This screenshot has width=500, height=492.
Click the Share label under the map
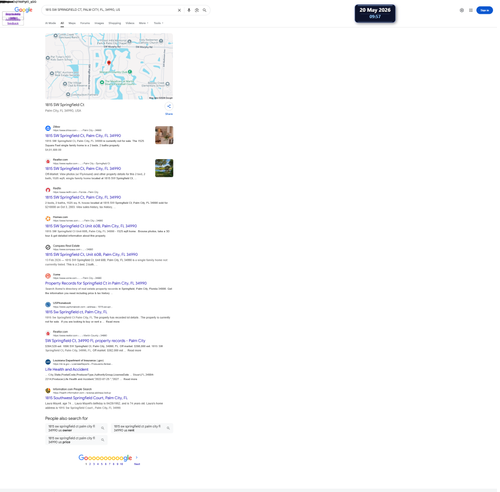(x=169, y=114)
